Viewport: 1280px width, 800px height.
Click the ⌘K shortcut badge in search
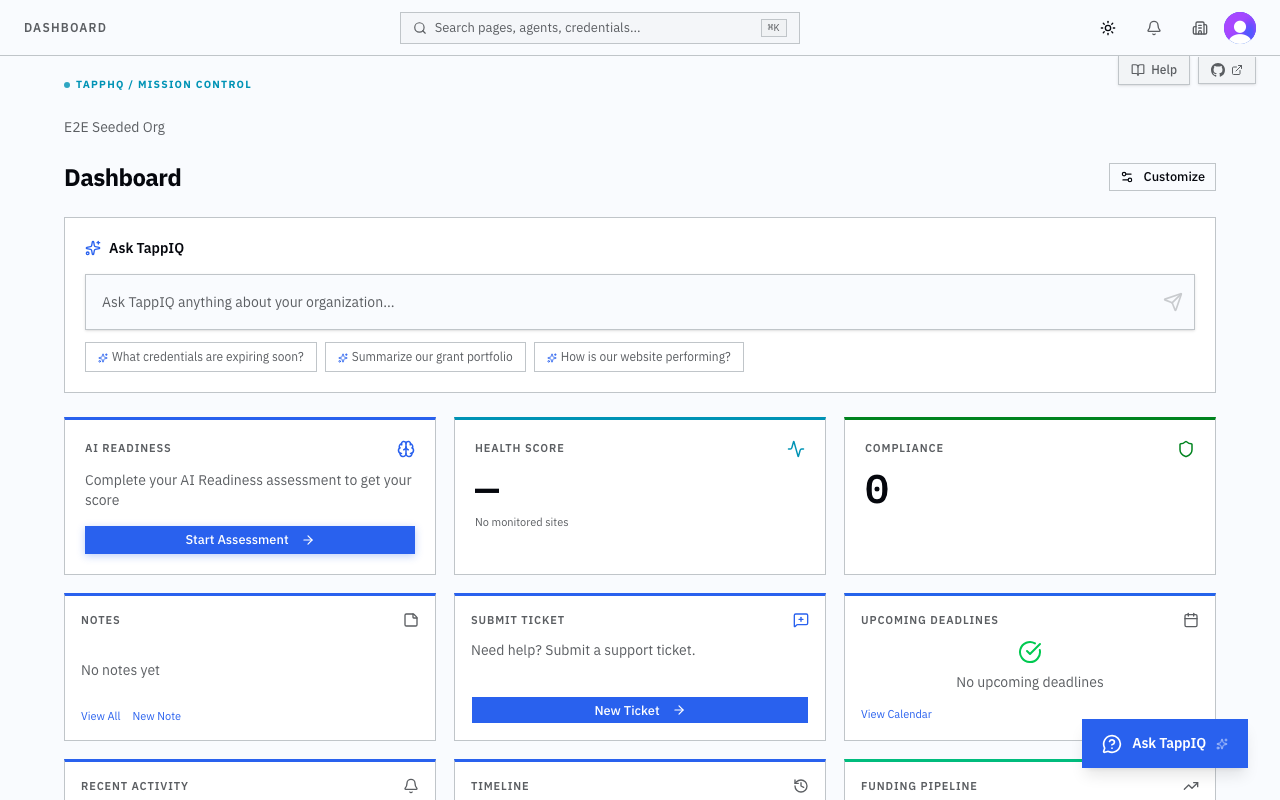click(773, 28)
